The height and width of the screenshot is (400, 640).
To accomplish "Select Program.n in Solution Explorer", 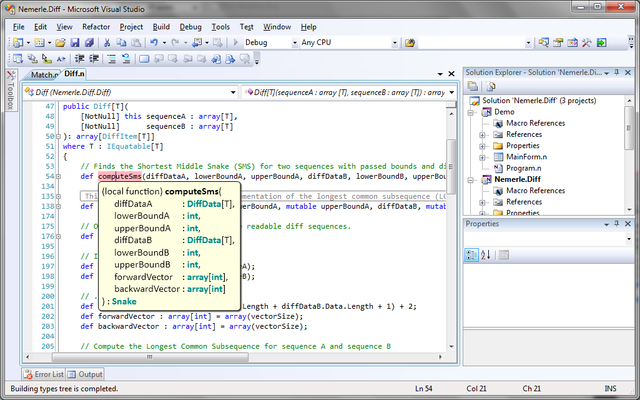I will click(x=525, y=168).
